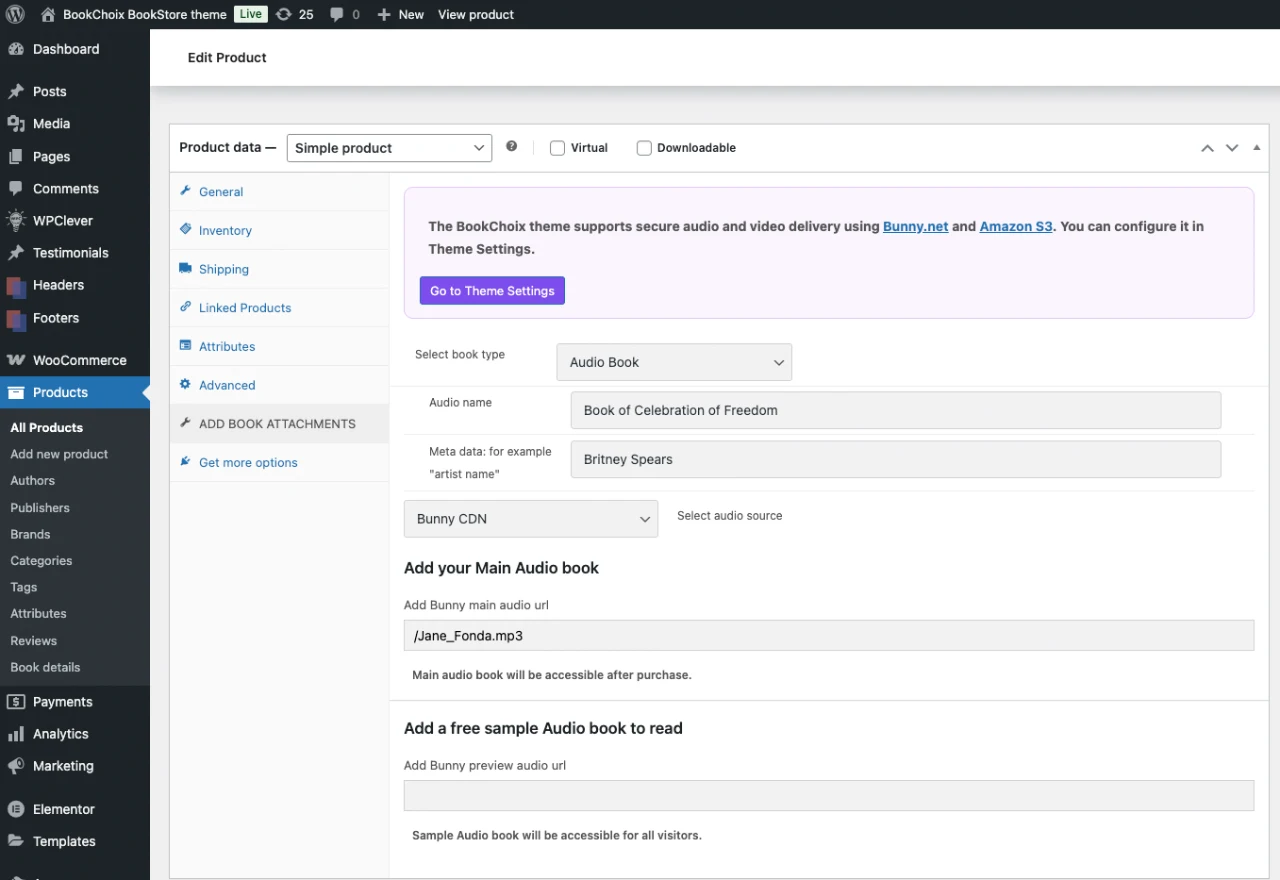Click the Go to Theme Settings button
Screen dimensions: 1280x880
[491, 290]
